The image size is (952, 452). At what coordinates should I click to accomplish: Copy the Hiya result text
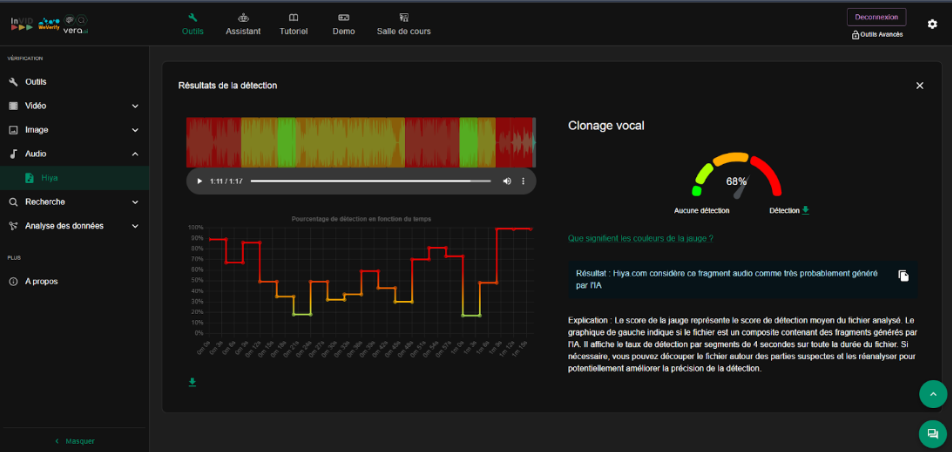(x=903, y=276)
